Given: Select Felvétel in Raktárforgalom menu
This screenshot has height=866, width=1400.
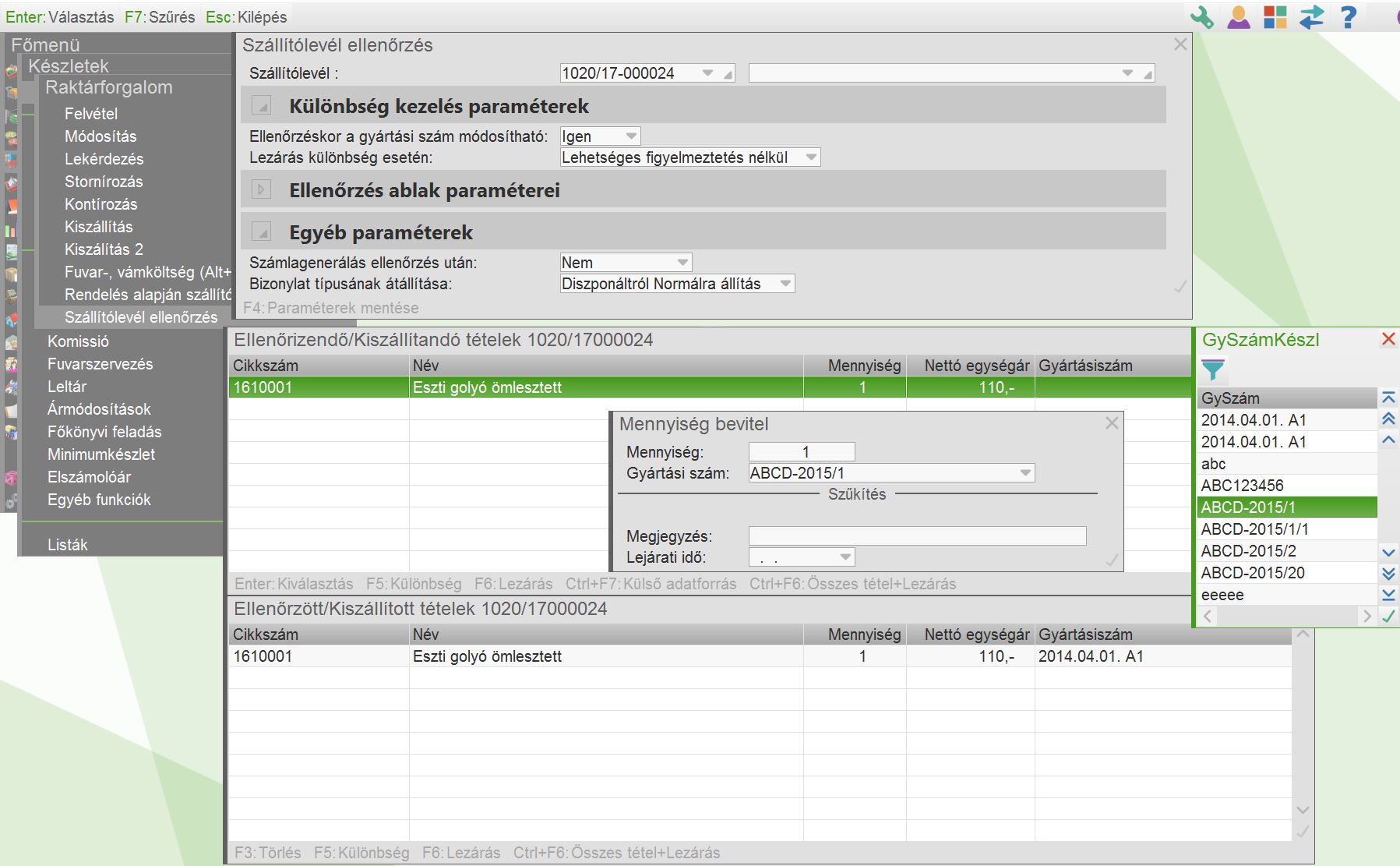Looking at the screenshot, I should (91, 114).
